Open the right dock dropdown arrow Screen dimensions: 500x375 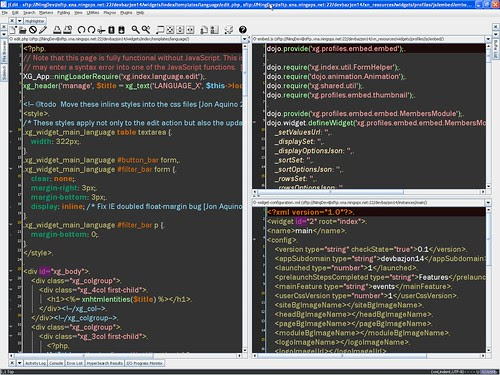[x=495, y=34]
